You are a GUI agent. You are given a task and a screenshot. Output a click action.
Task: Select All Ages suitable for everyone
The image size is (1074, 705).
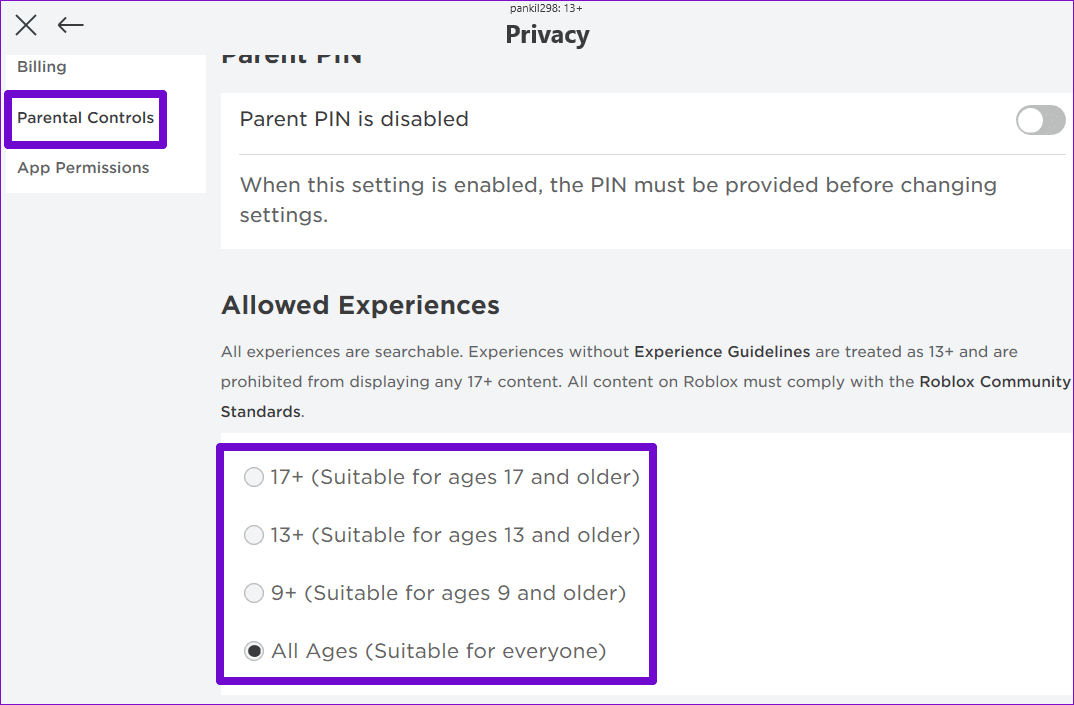click(253, 651)
